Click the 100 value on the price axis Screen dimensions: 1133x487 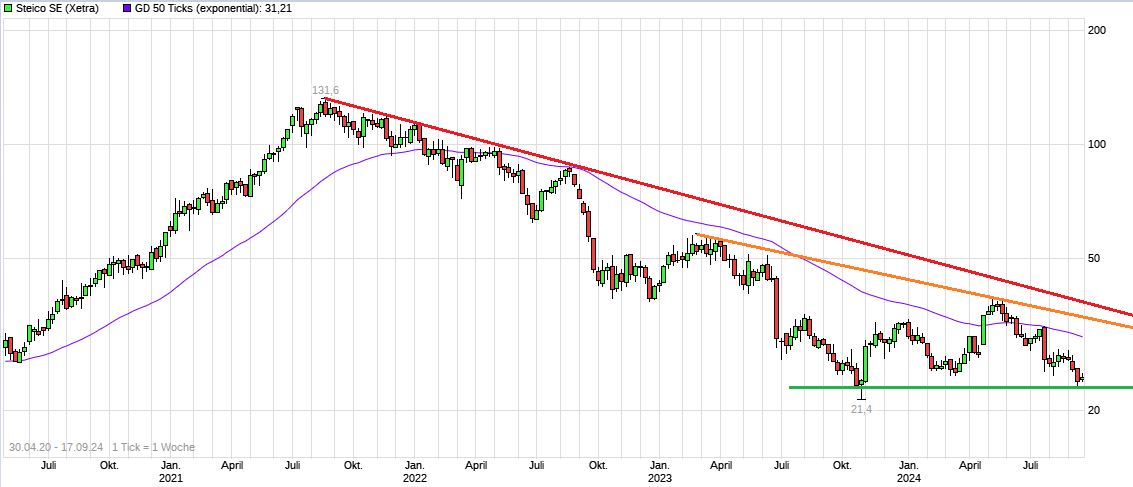1095,145
